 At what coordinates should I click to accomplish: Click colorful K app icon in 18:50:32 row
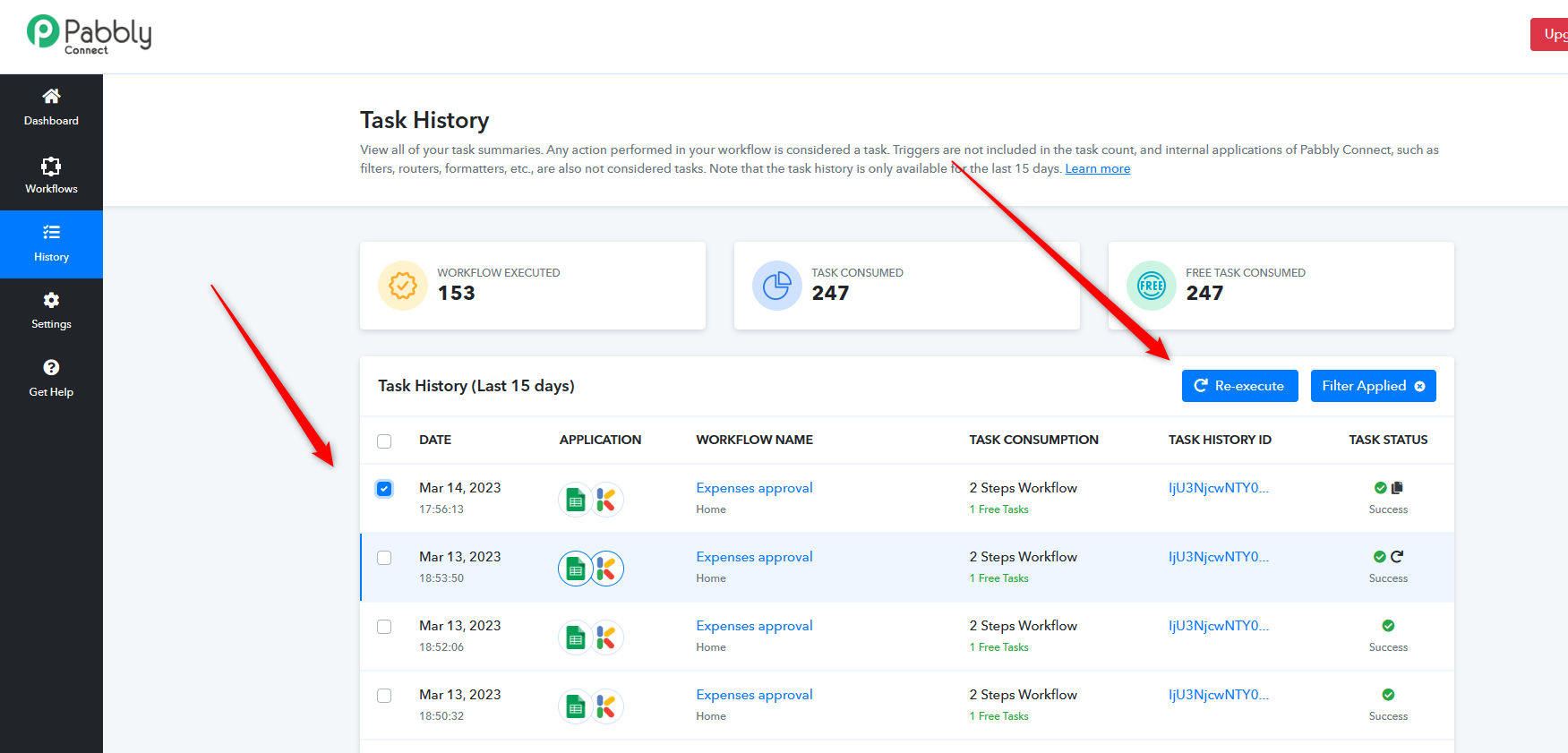click(x=606, y=706)
